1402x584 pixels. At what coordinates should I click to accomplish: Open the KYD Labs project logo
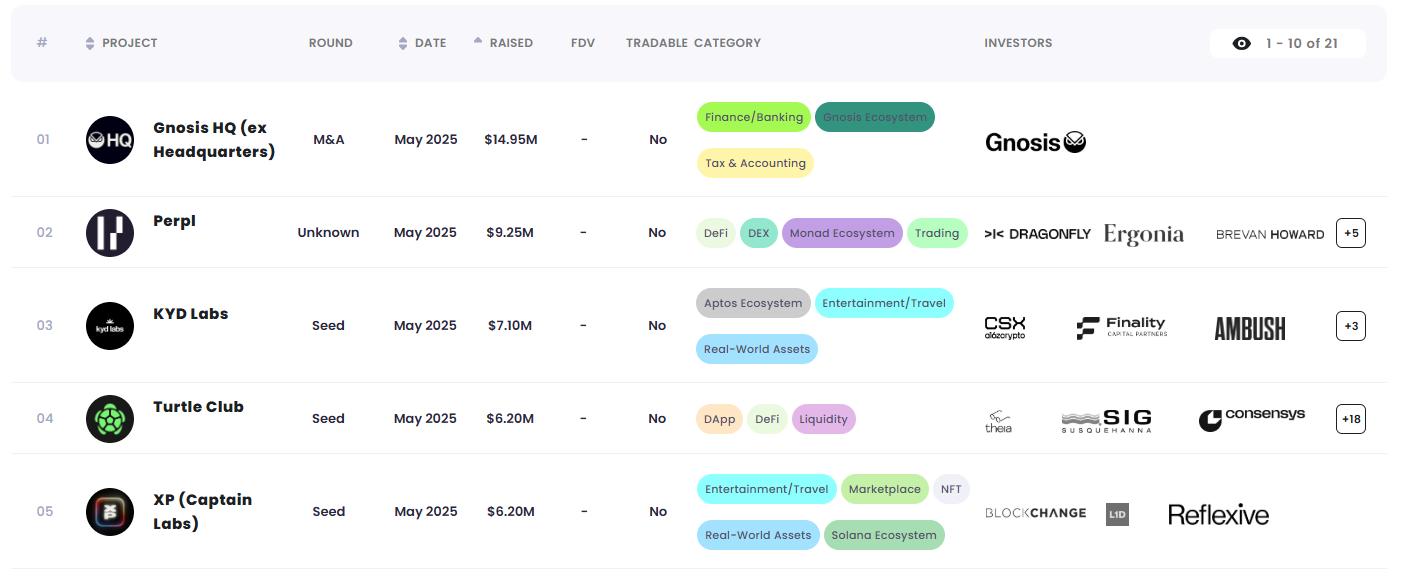tap(110, 326)
